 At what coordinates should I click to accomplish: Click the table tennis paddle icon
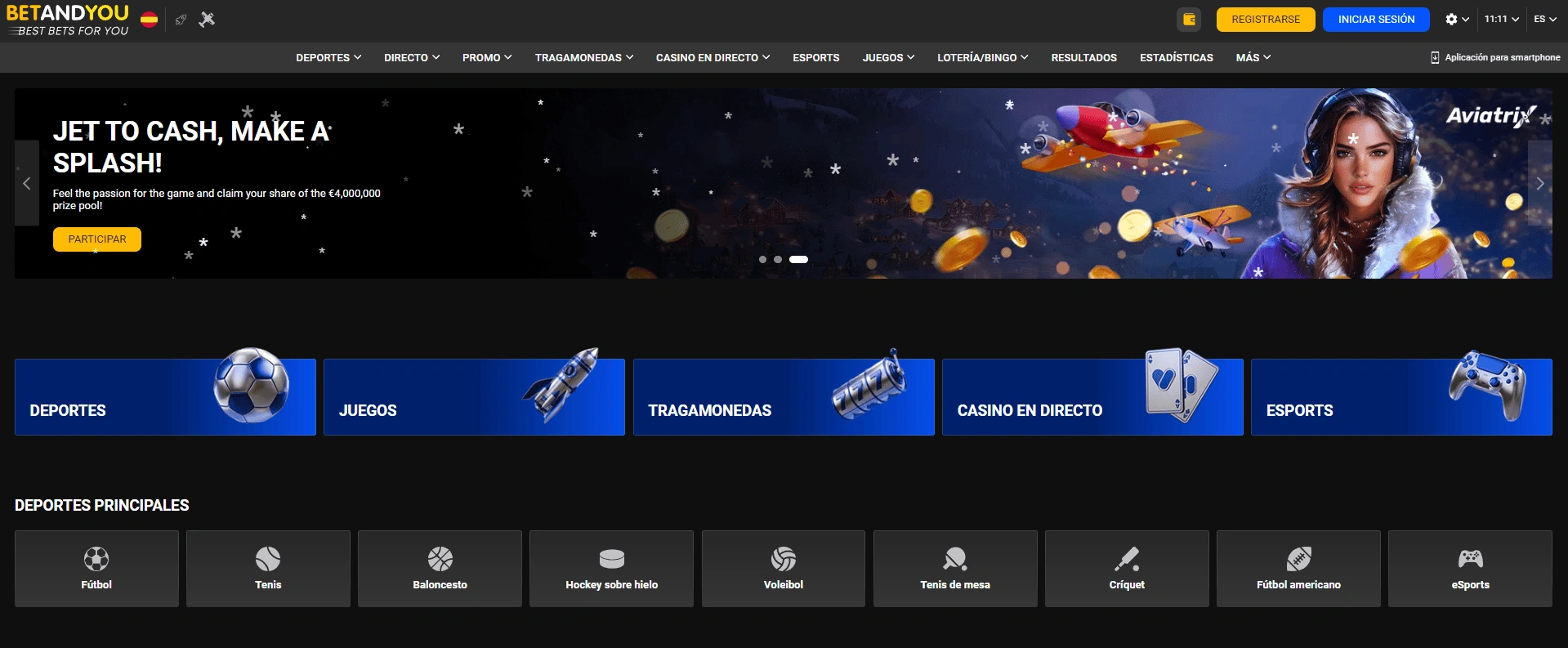955,559
